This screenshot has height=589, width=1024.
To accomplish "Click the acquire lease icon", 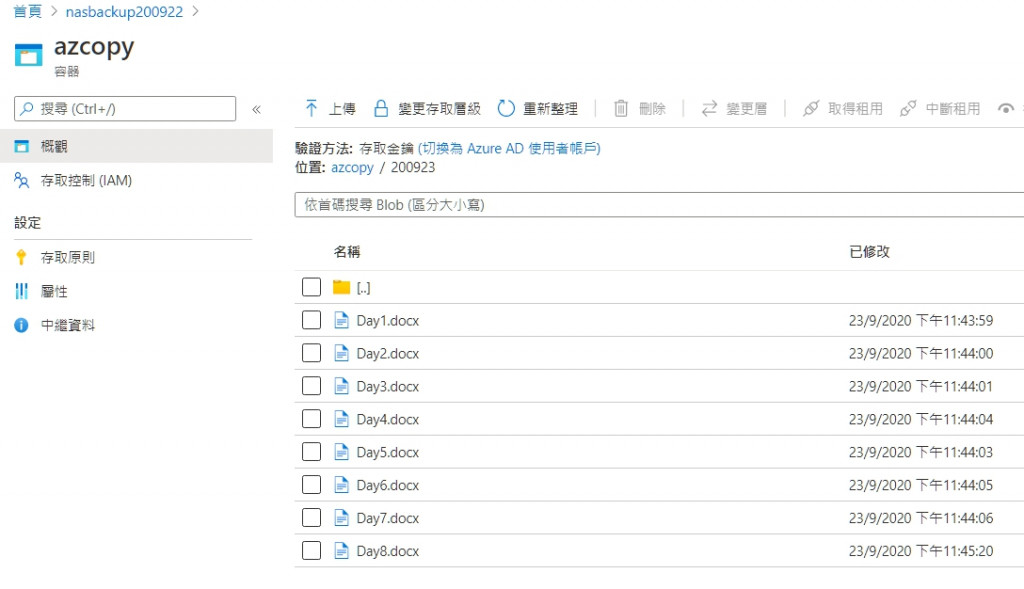I will 810,108.
